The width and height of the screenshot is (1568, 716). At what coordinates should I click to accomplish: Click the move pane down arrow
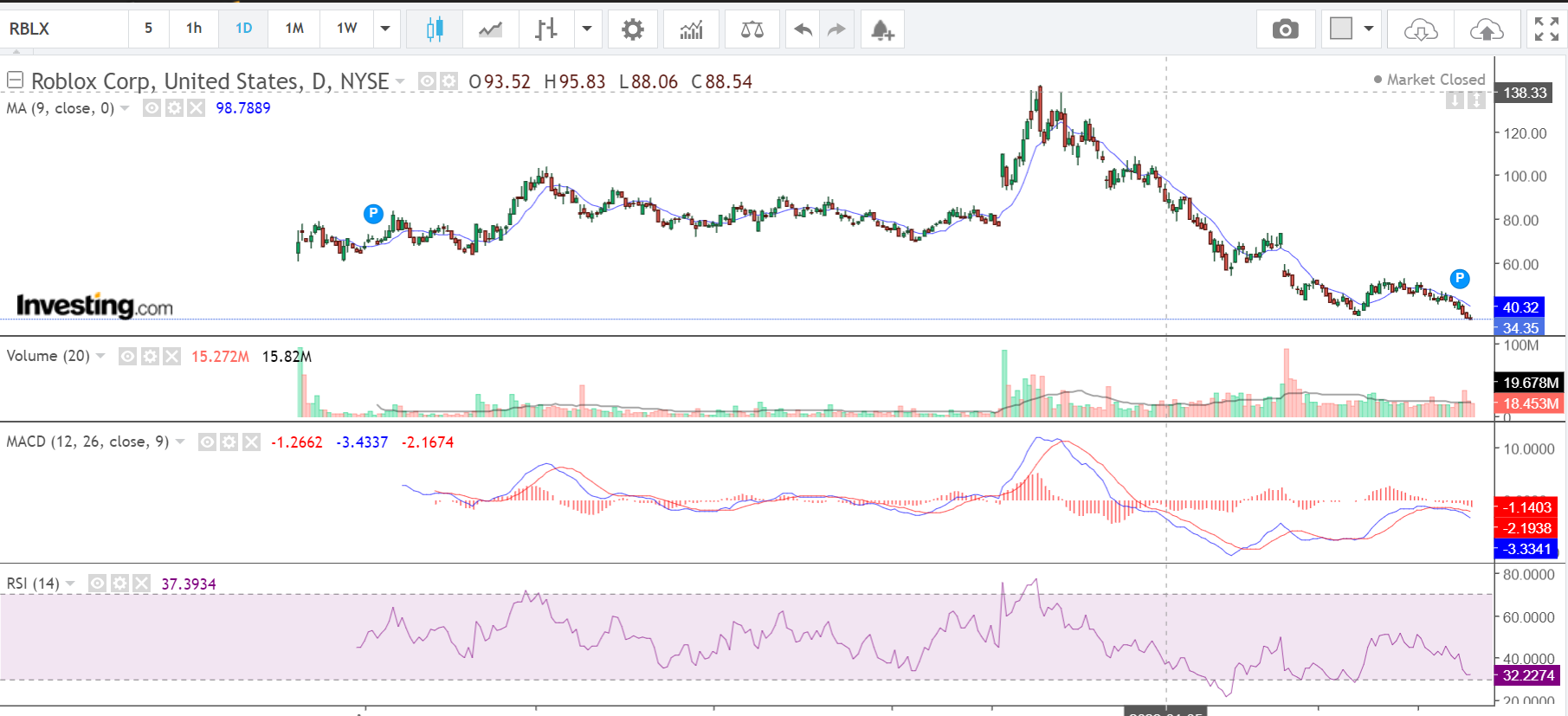(x=1455, y=100)
